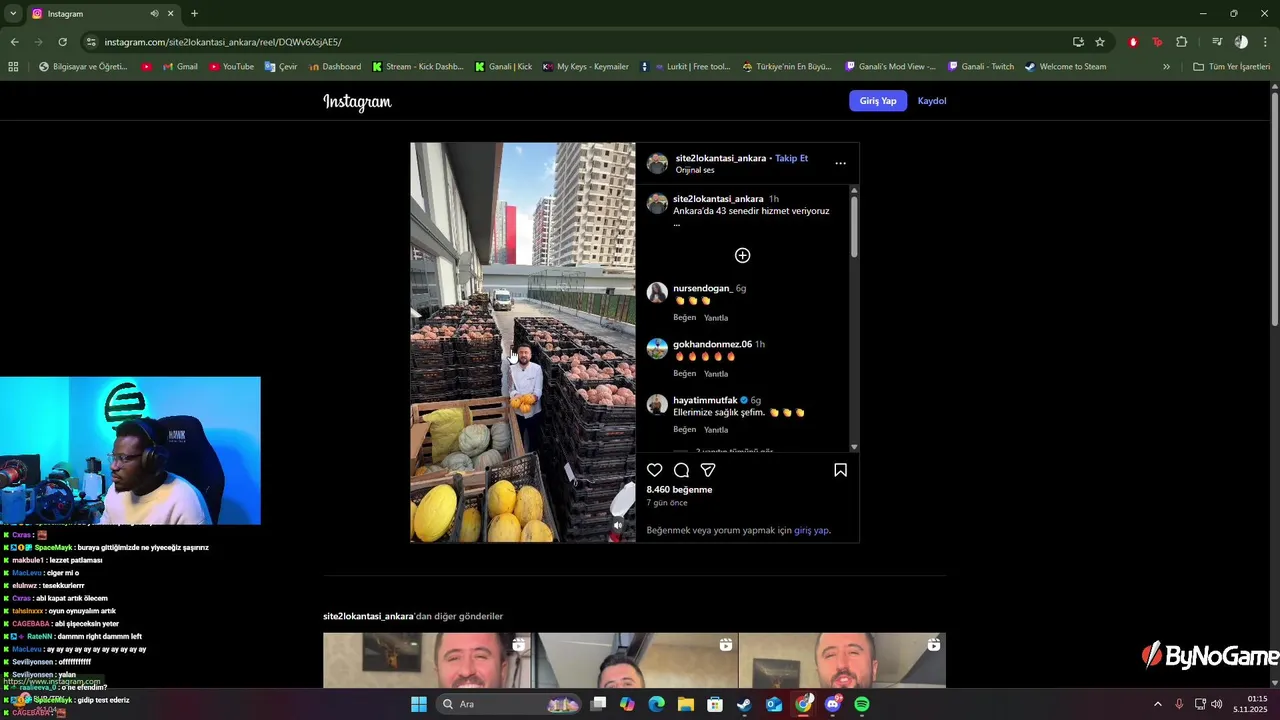
Task: Open the Outlook taskbar icon
Action: point(774,704)
